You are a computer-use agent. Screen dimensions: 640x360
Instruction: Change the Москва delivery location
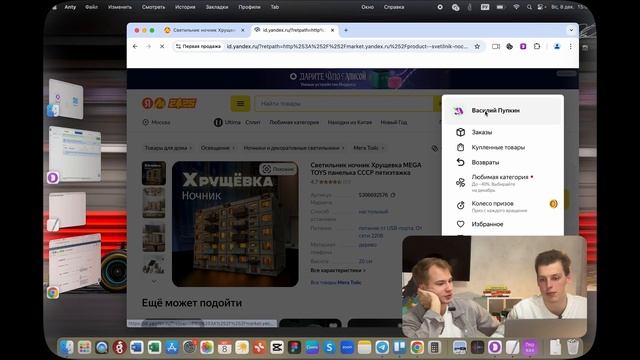point(156,122)
